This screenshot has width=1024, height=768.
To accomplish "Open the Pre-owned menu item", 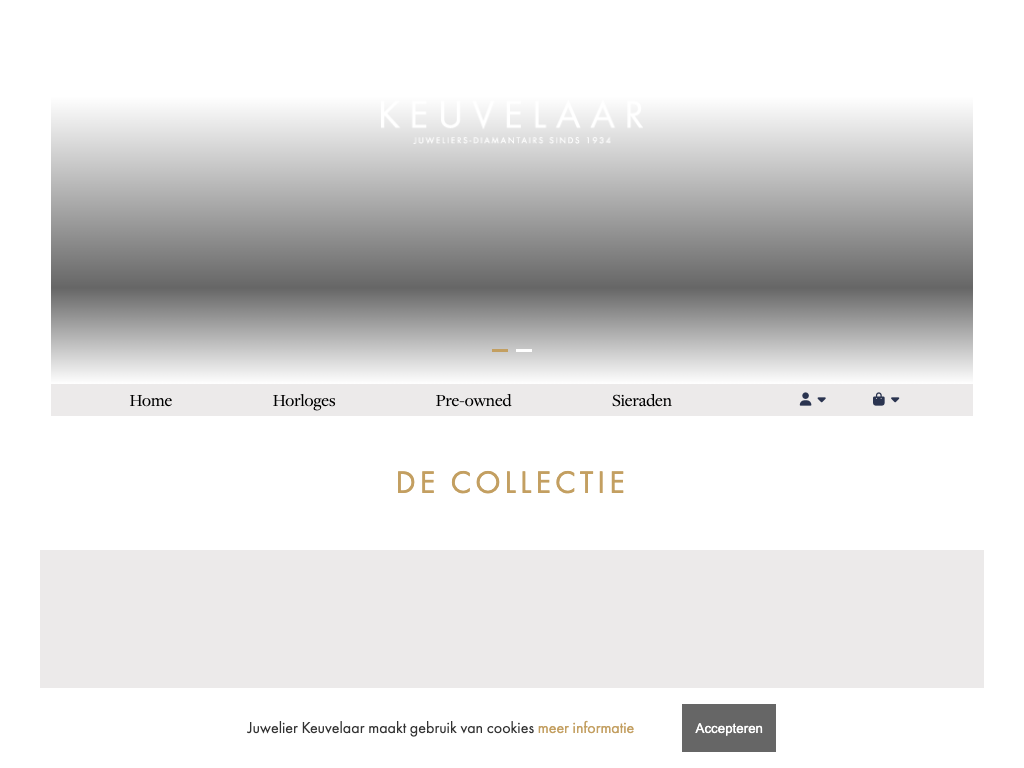I will pos(473,400).
